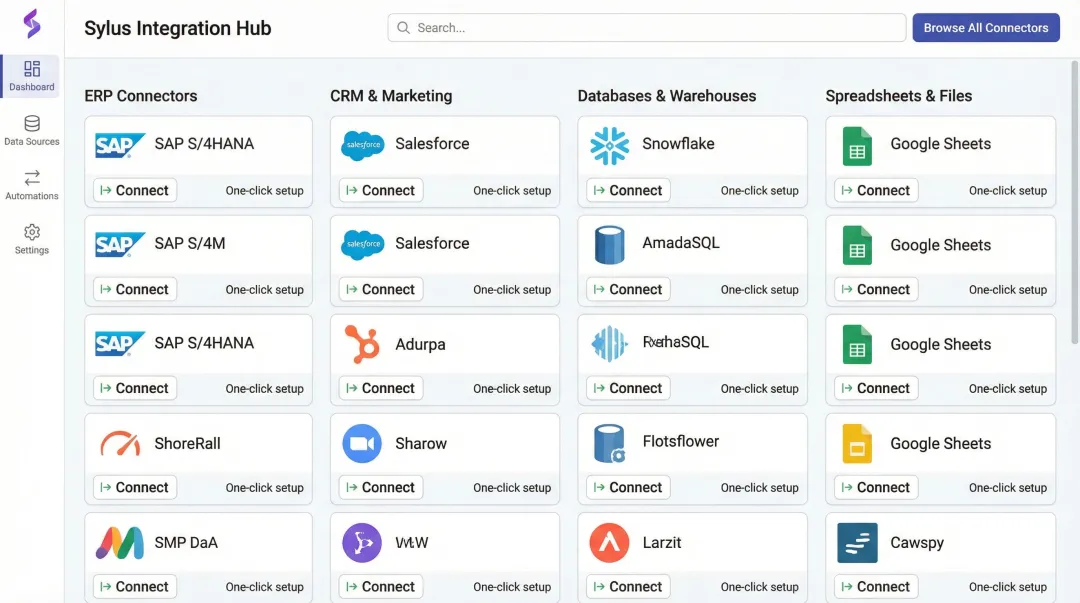The width and height of the screenshot is (1080, 603).
Task: Click the Search field
Action: pyautogui.click(x=646, y=27)
